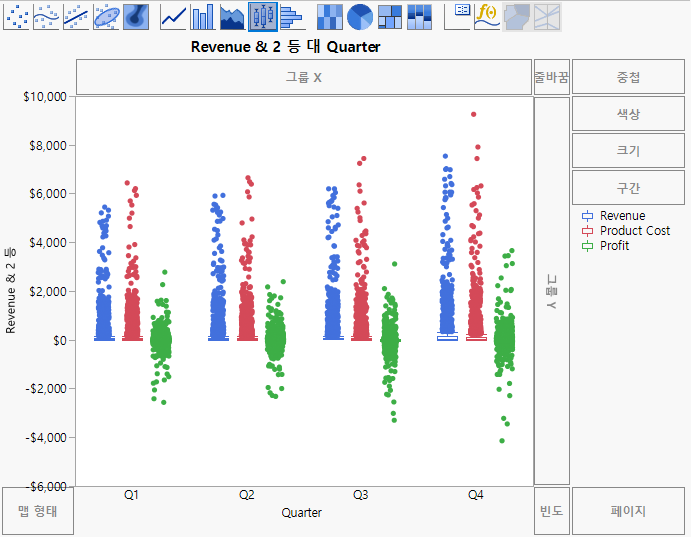Choose the Smoother element icon
Screen dimensions: 691x537
coord(46,15)
